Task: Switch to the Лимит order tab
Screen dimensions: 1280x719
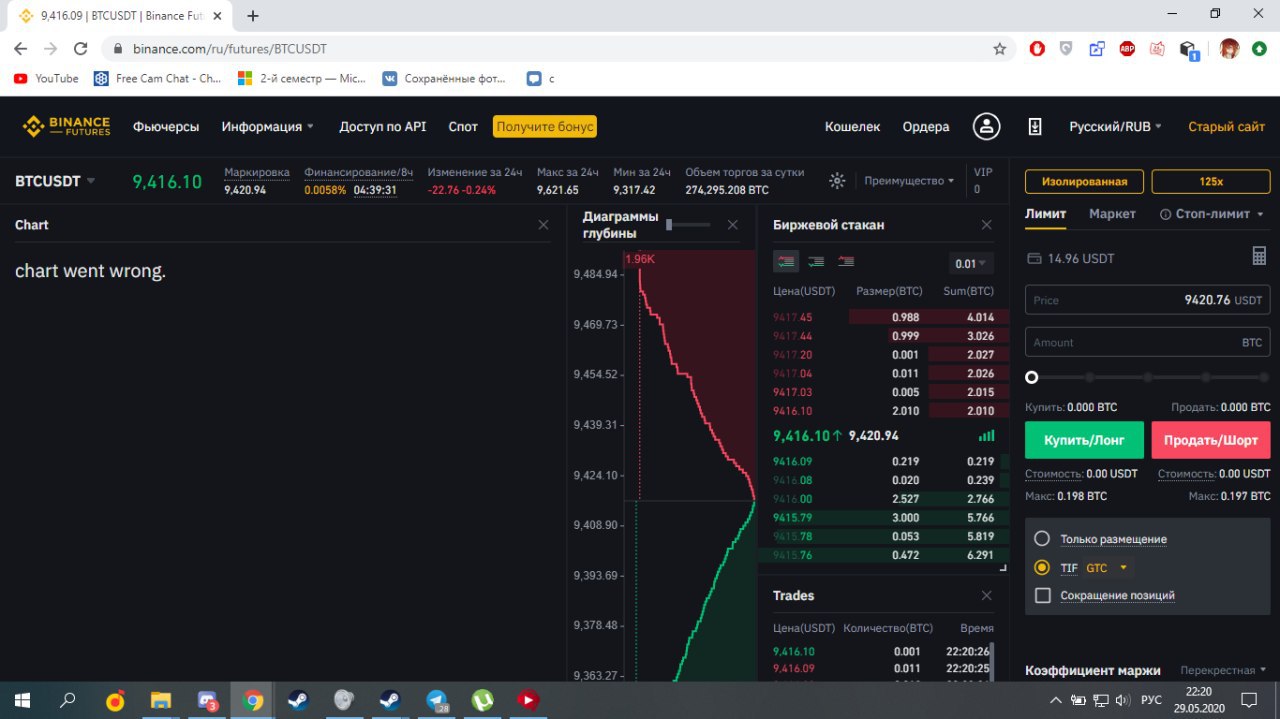Action: tap(1045, 214)
